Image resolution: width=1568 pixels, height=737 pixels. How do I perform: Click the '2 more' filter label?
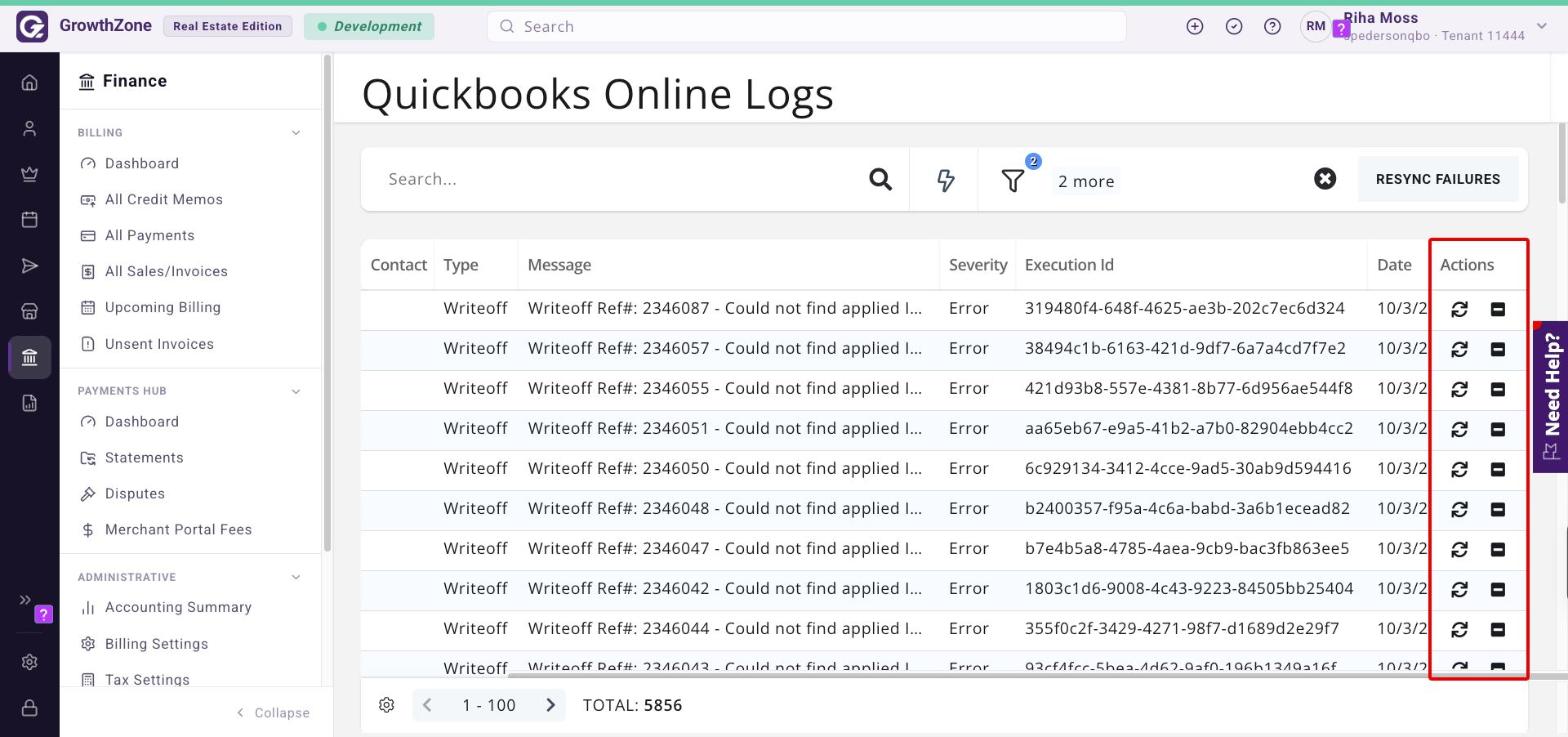(x=1086, y=181)
